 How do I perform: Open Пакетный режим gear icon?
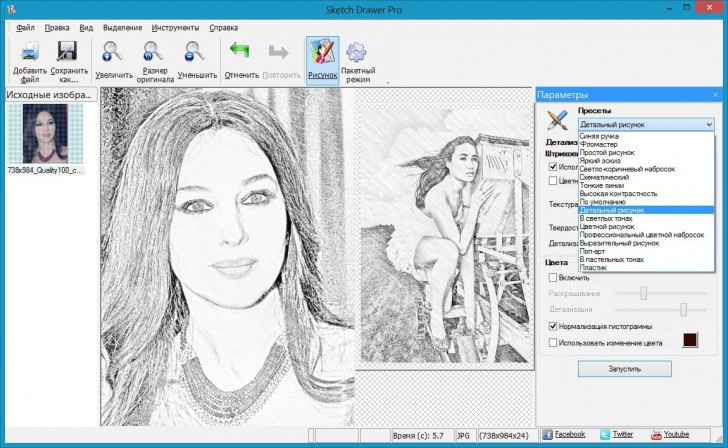coord(357,52)
